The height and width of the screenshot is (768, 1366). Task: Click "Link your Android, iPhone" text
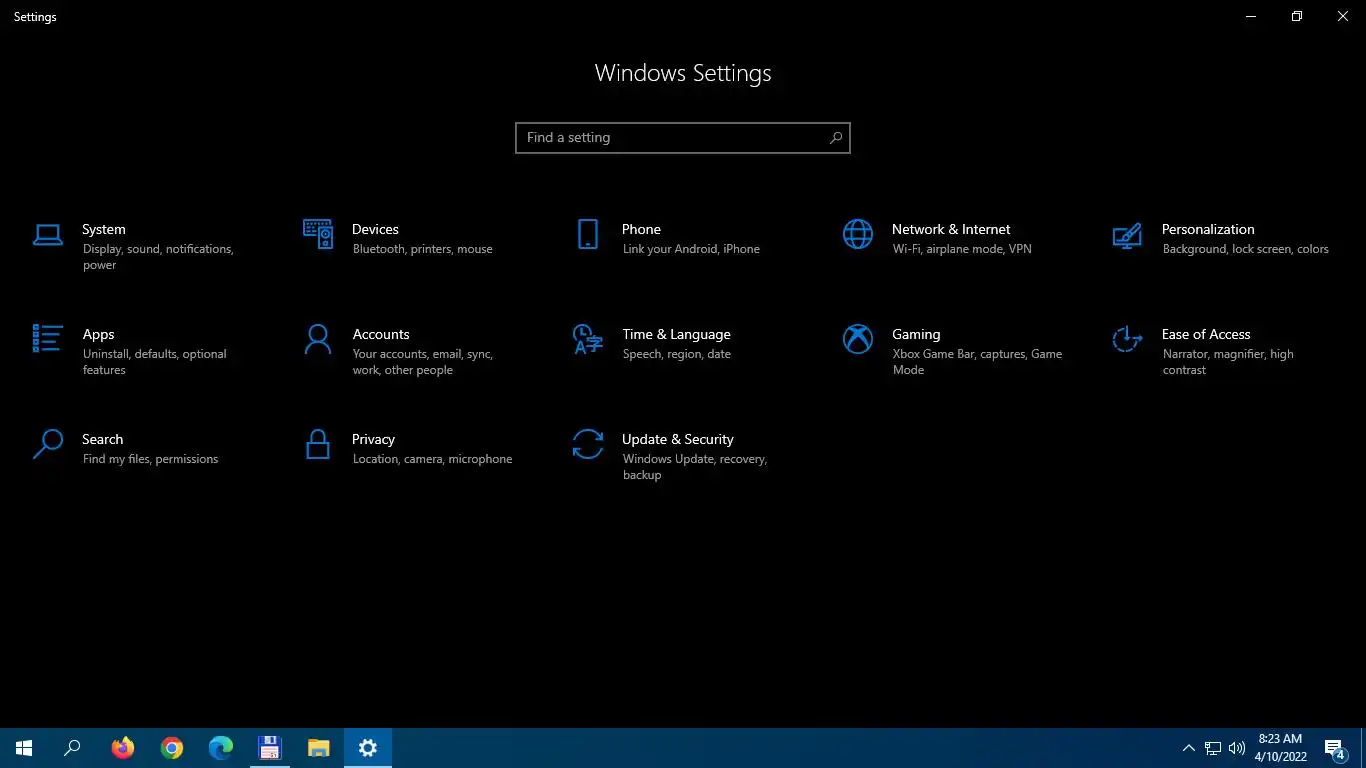point(691,249)
